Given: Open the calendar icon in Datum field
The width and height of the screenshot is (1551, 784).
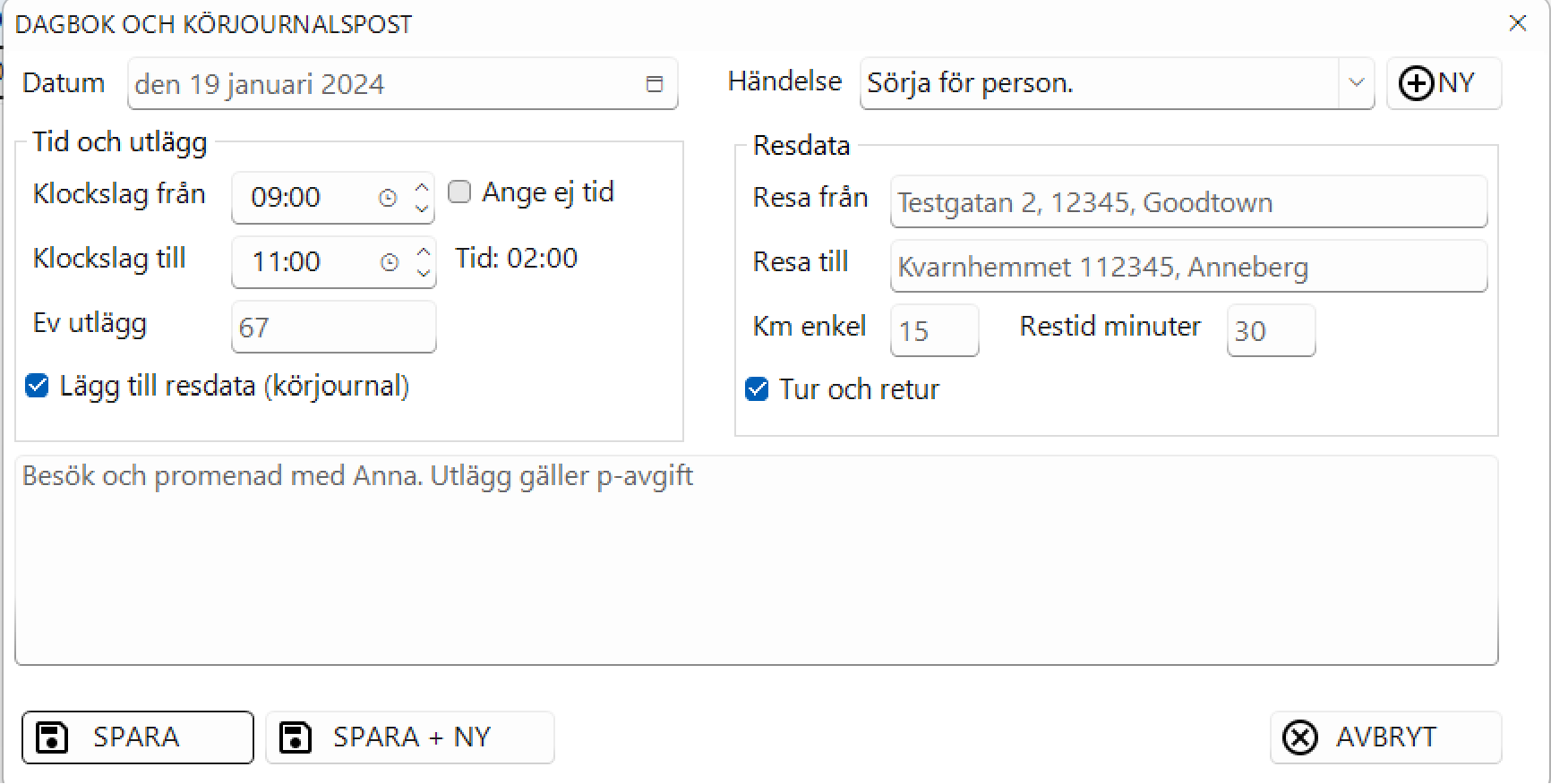Looking at the screenshot, I should point(655,84).
